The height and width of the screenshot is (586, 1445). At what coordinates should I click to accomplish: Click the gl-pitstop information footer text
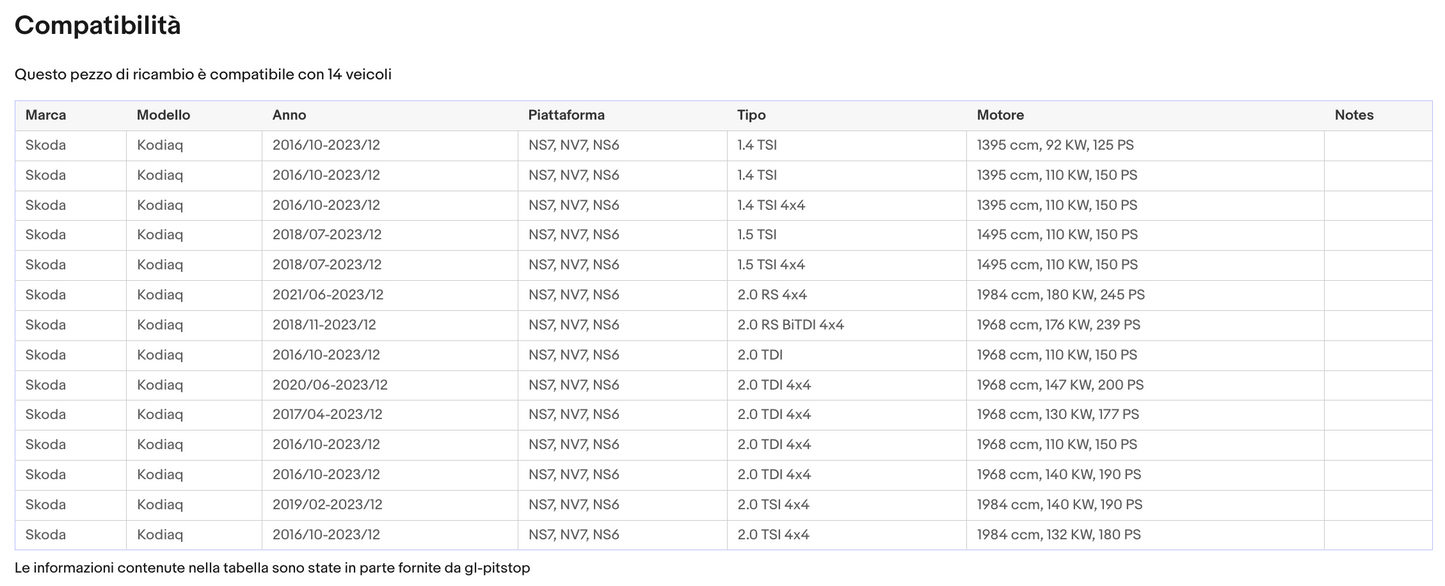[272, 568]
